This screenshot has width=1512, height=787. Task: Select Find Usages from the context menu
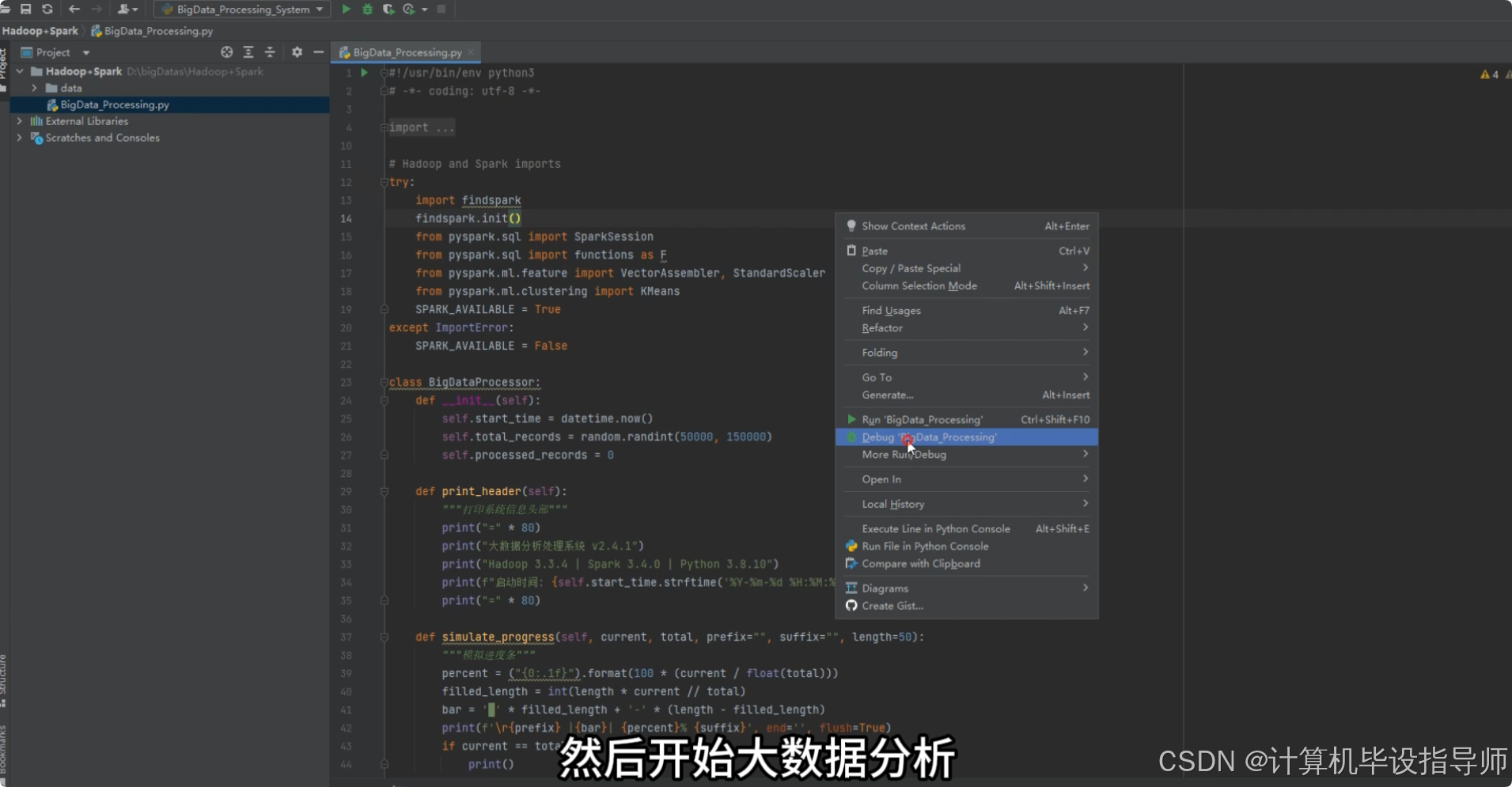tap(967, 310)
